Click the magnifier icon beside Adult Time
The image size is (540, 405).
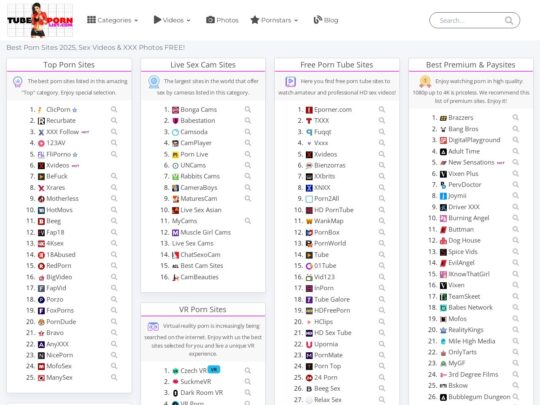point(515,151)
